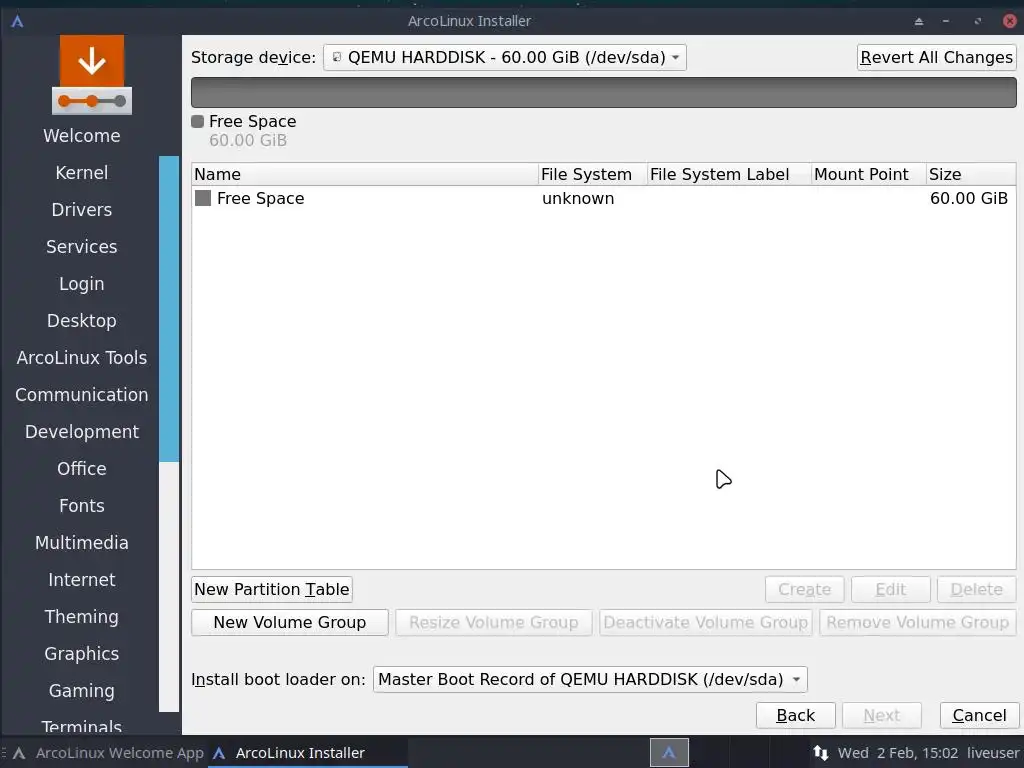The width and height of the screenshot is (1024, 768).
Task: Click the orange installer download icon
Action: [92, 75]
